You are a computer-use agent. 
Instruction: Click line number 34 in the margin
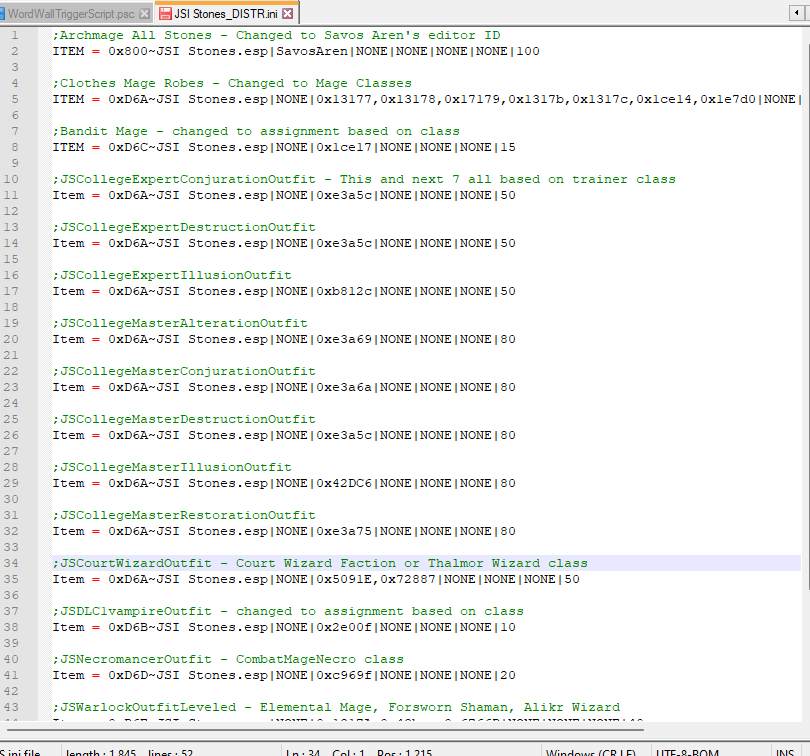click(11, 563)
